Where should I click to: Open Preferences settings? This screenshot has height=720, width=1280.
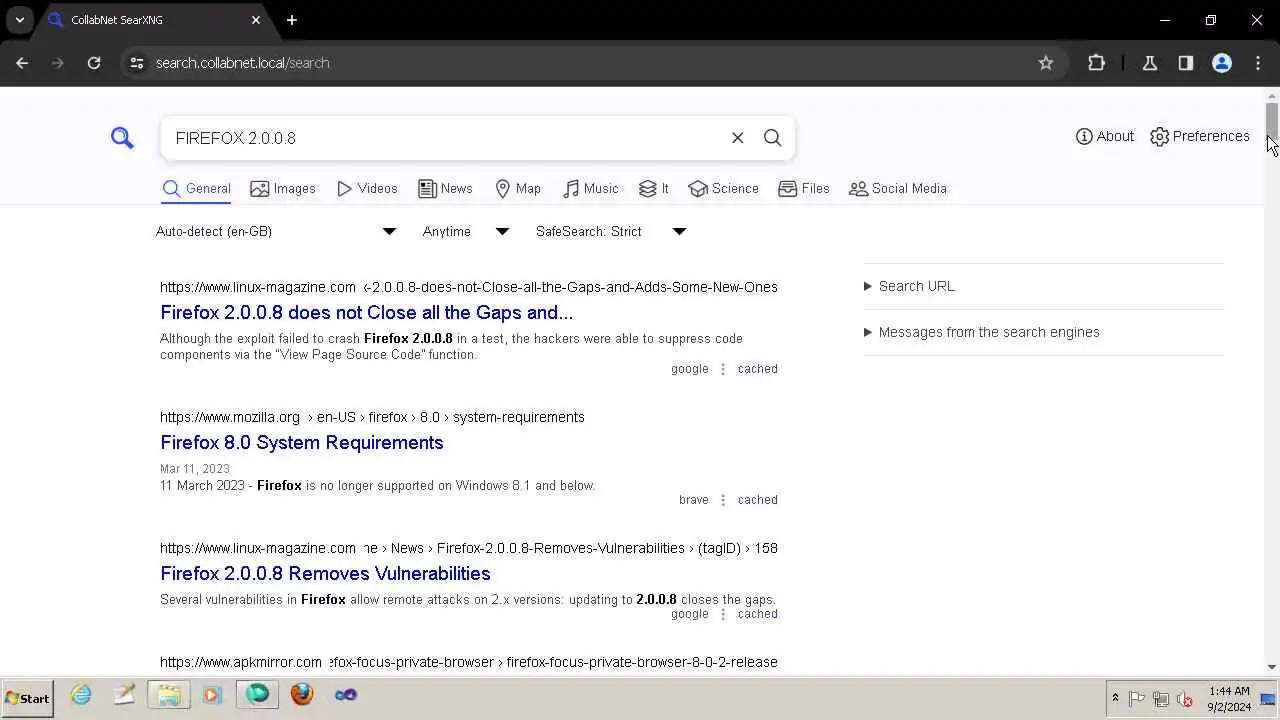click(1200, 136)
